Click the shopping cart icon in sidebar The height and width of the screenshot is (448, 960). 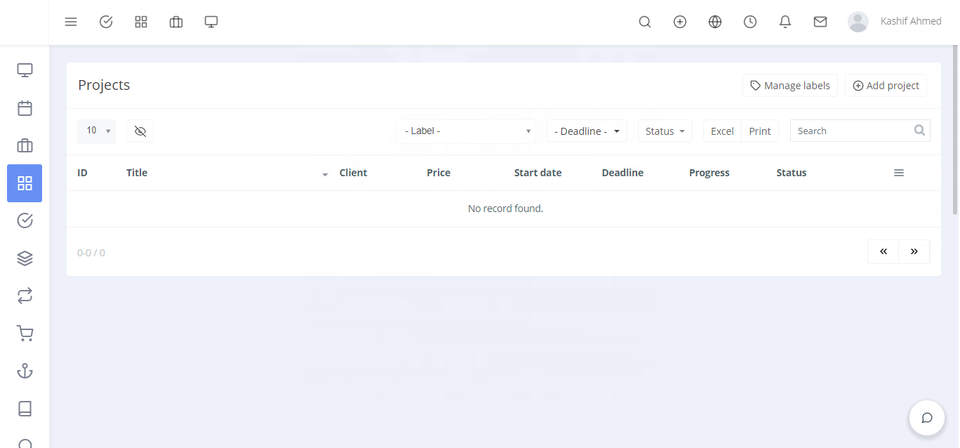click(25, 334)
